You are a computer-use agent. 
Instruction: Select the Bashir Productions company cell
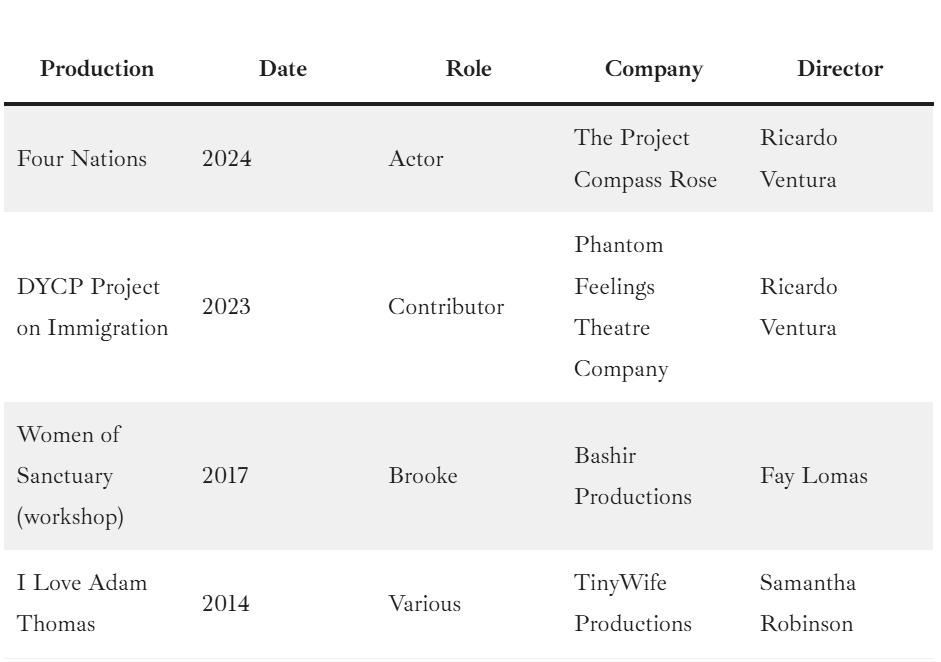(632, 476)
